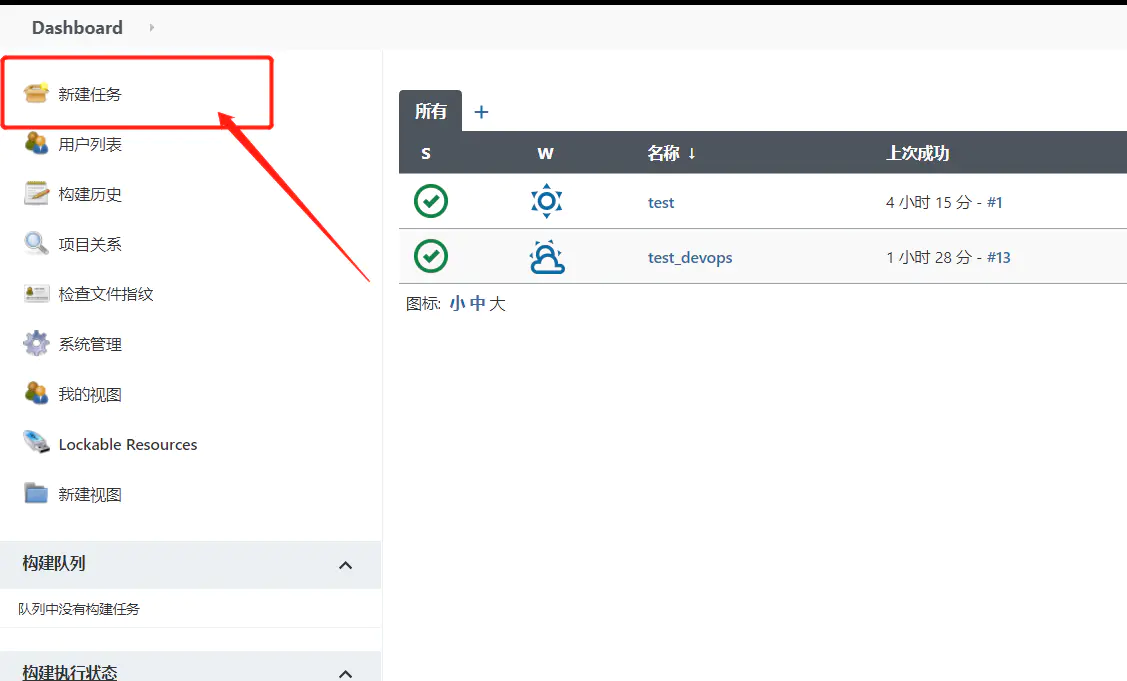Click the 新建任务 (New Item) icon
Image resolution: width=1127 pixels, height=681 pixels.
(36, 93)
